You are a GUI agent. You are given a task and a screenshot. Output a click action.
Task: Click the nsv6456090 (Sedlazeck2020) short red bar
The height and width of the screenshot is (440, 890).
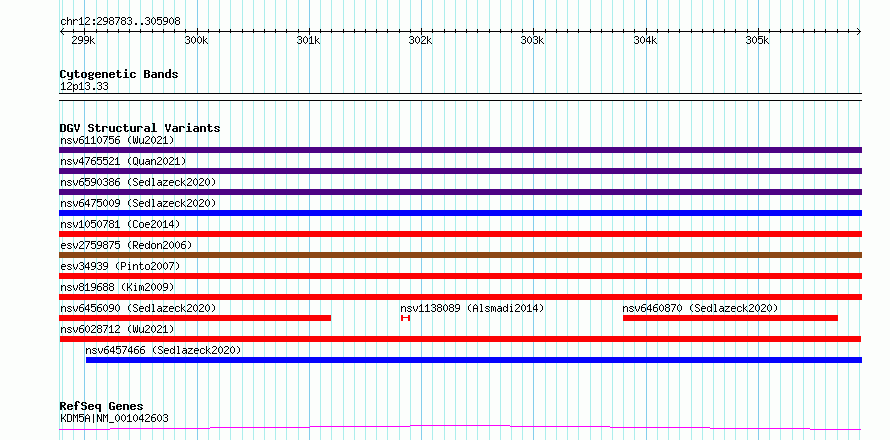195,318
